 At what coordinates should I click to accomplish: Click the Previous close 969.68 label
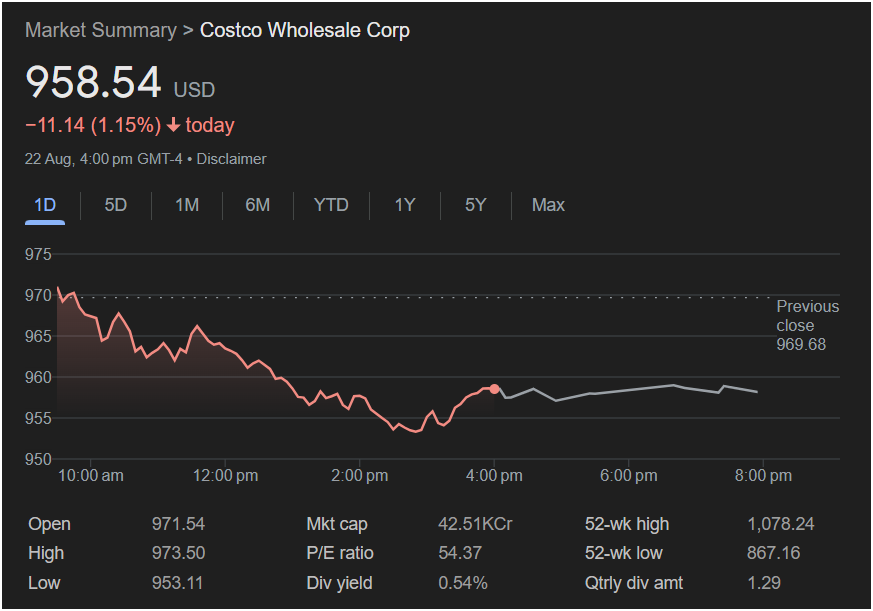807,325
